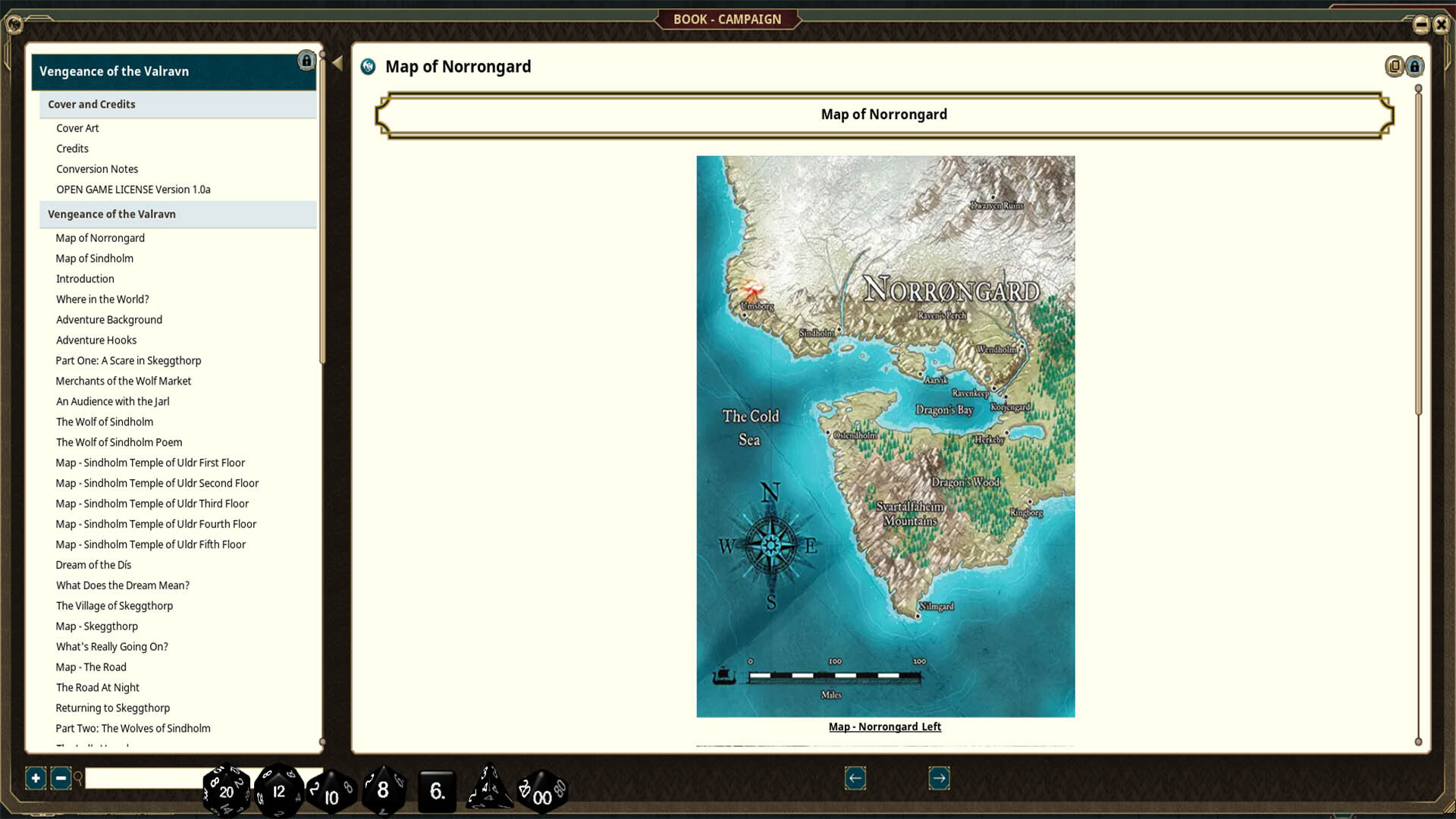Expand the Cover and Credits section
1456x819 pixels.
tap(91, 104)
